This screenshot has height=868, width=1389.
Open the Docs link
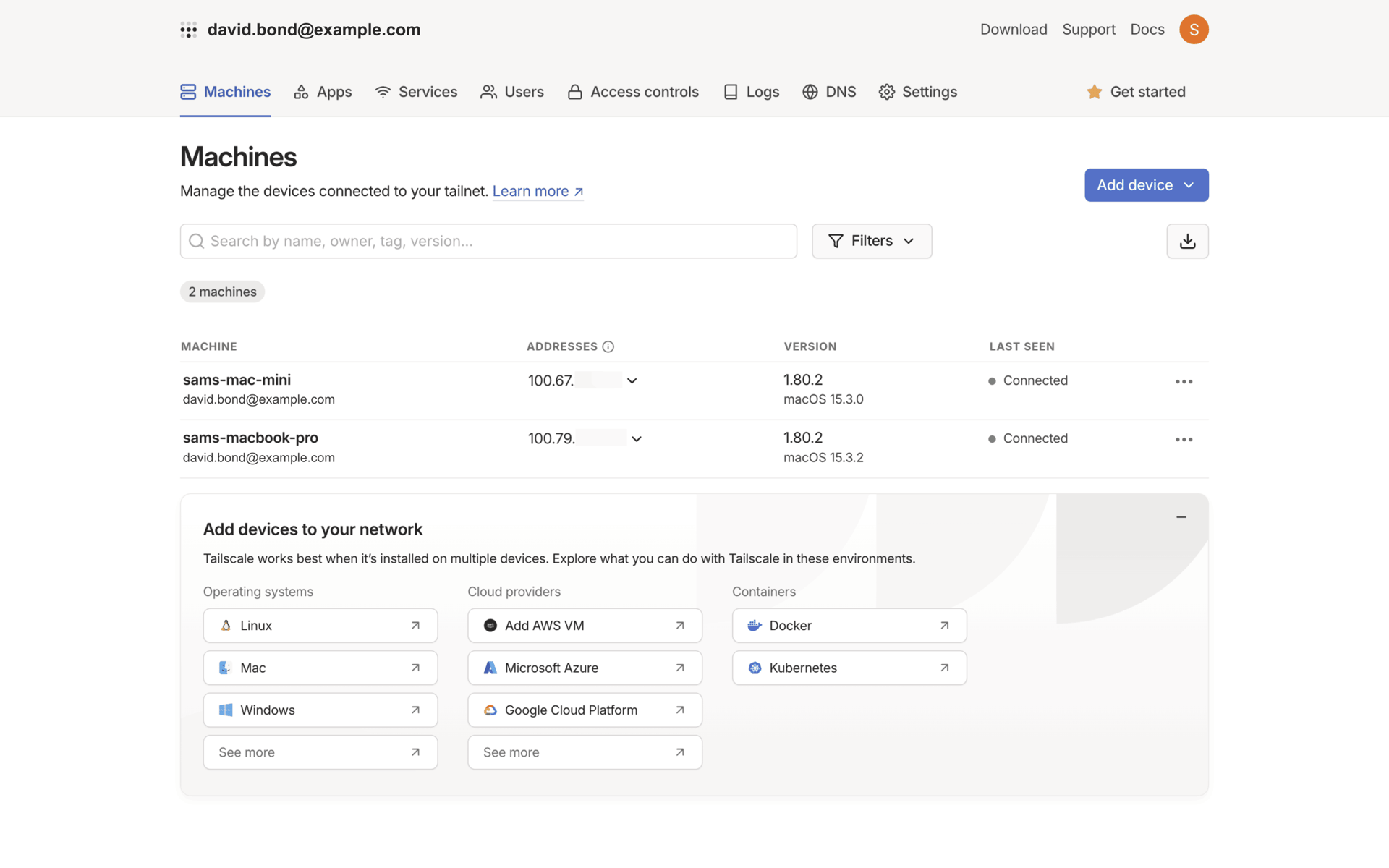point(1147,30)
